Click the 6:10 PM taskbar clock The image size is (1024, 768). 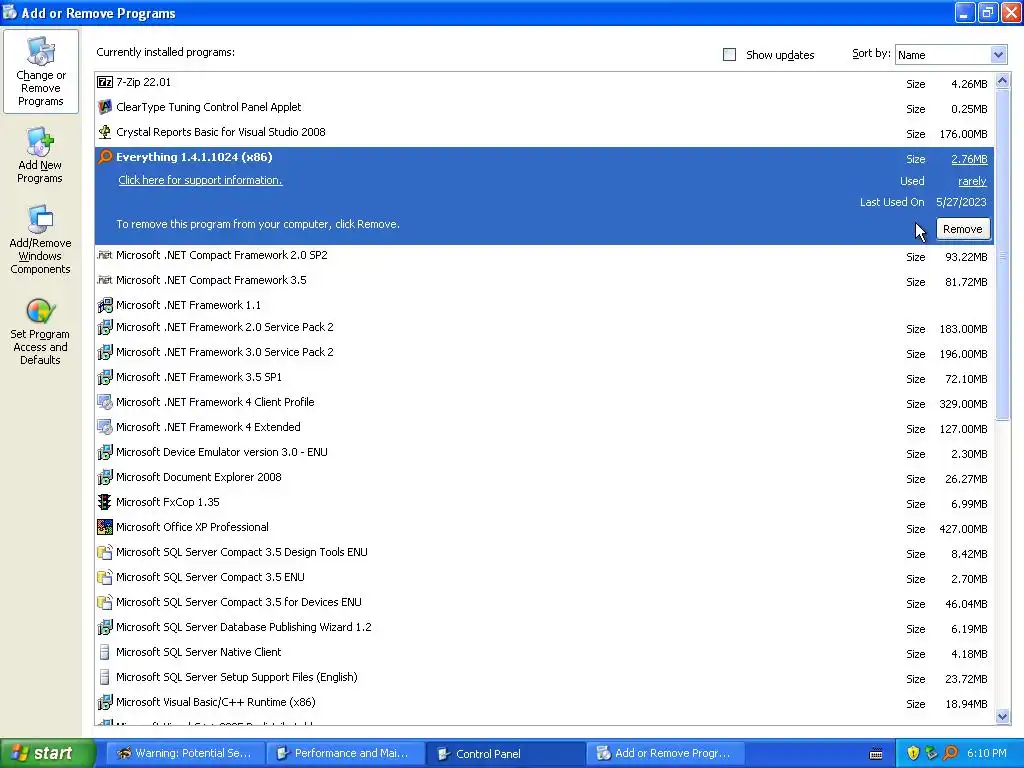coord(987,754)
